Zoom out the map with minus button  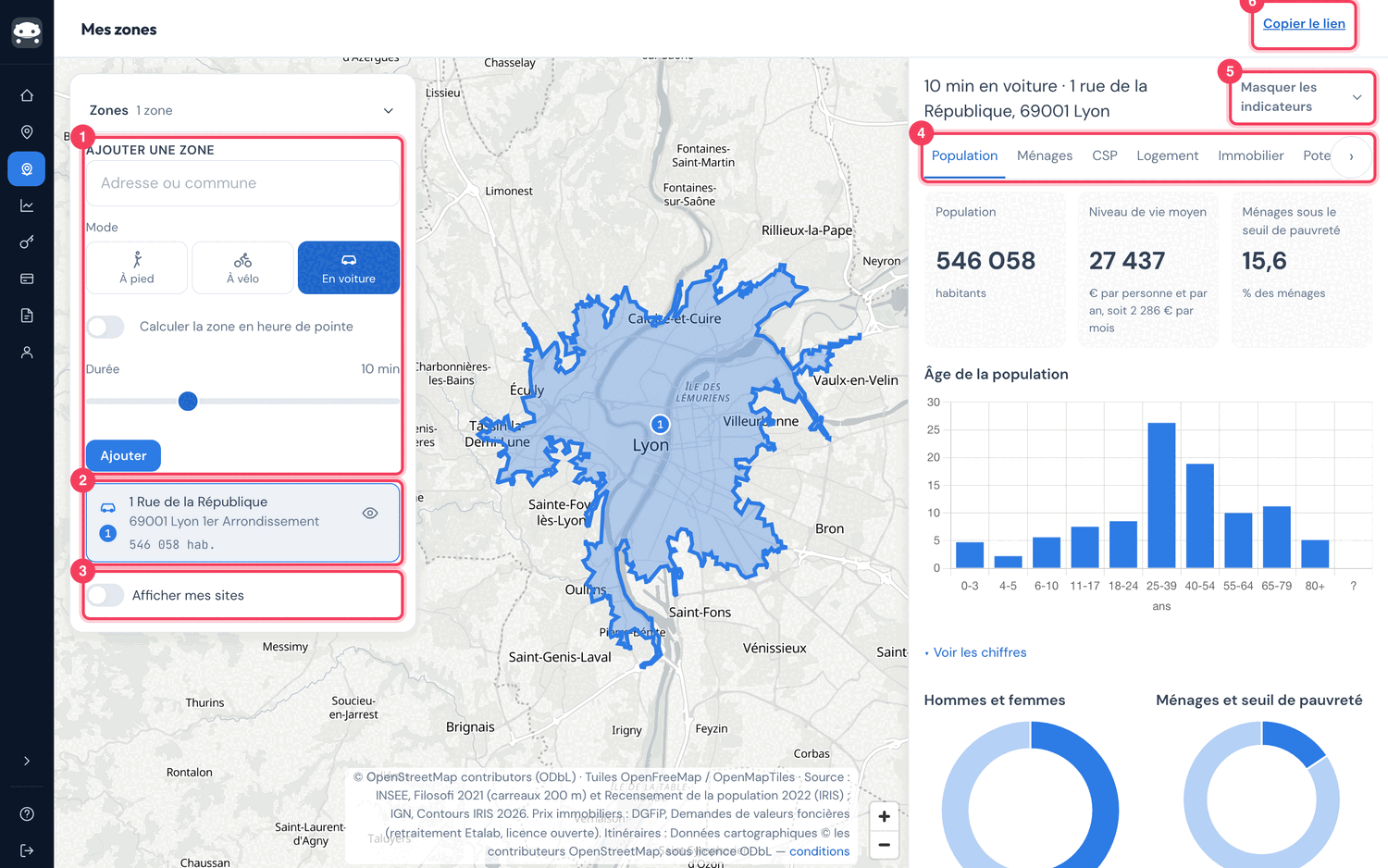885,844
